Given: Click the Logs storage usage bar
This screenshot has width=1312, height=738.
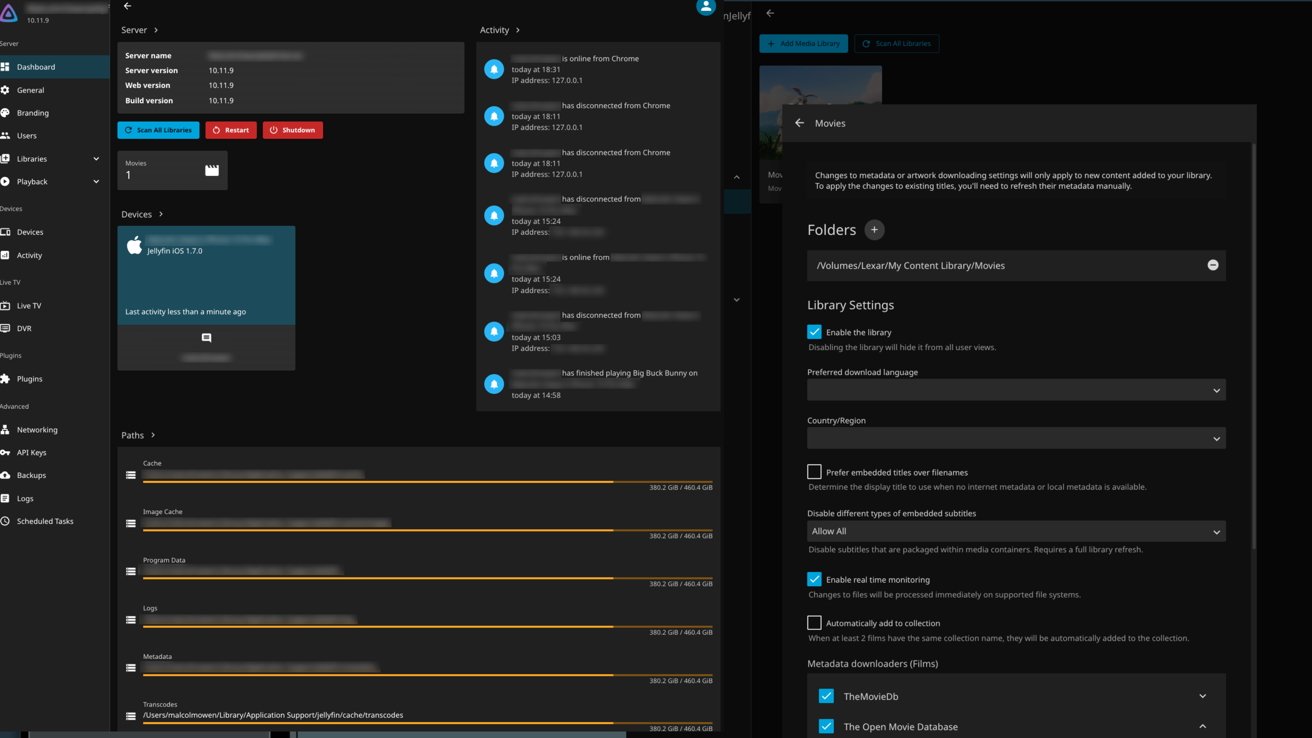Looking at the screenshot, I should click(x=428, y=627).
